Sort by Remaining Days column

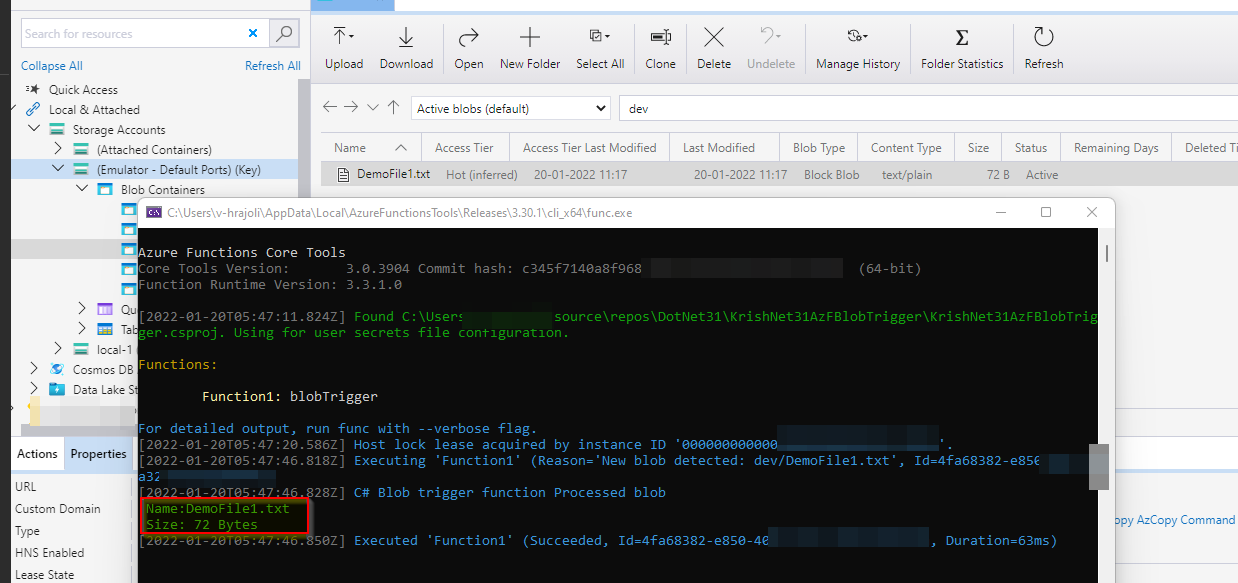pyautogui.click(x=1116, y=148)
